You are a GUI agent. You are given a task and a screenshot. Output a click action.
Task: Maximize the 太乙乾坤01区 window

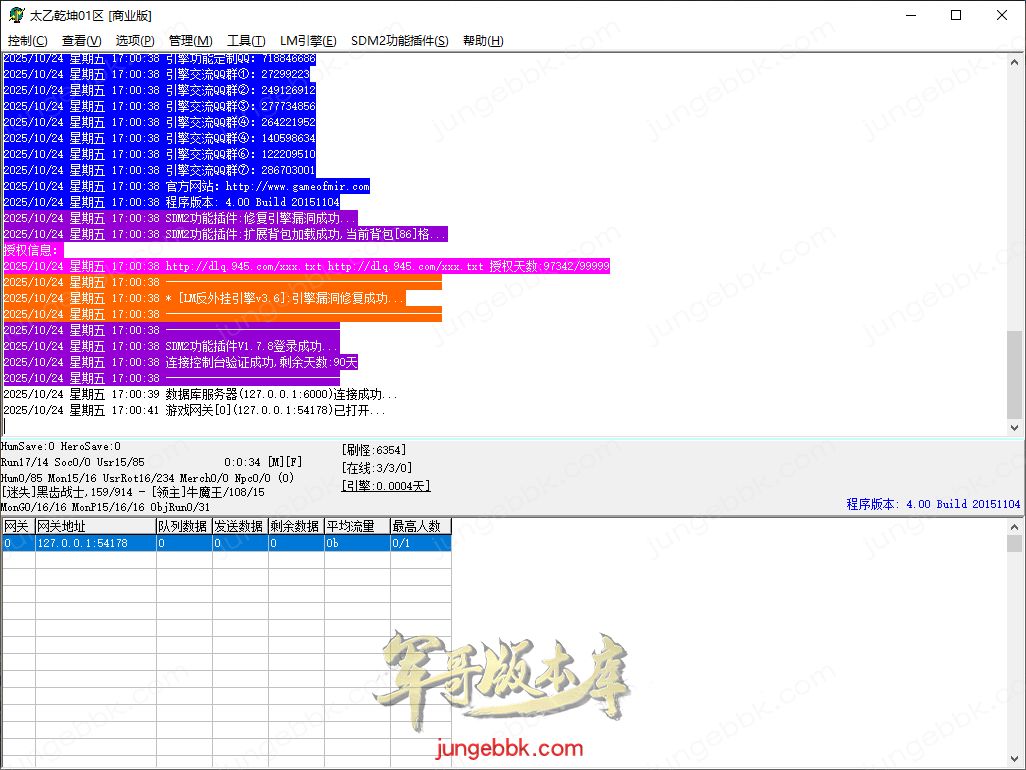coord(956,15)
